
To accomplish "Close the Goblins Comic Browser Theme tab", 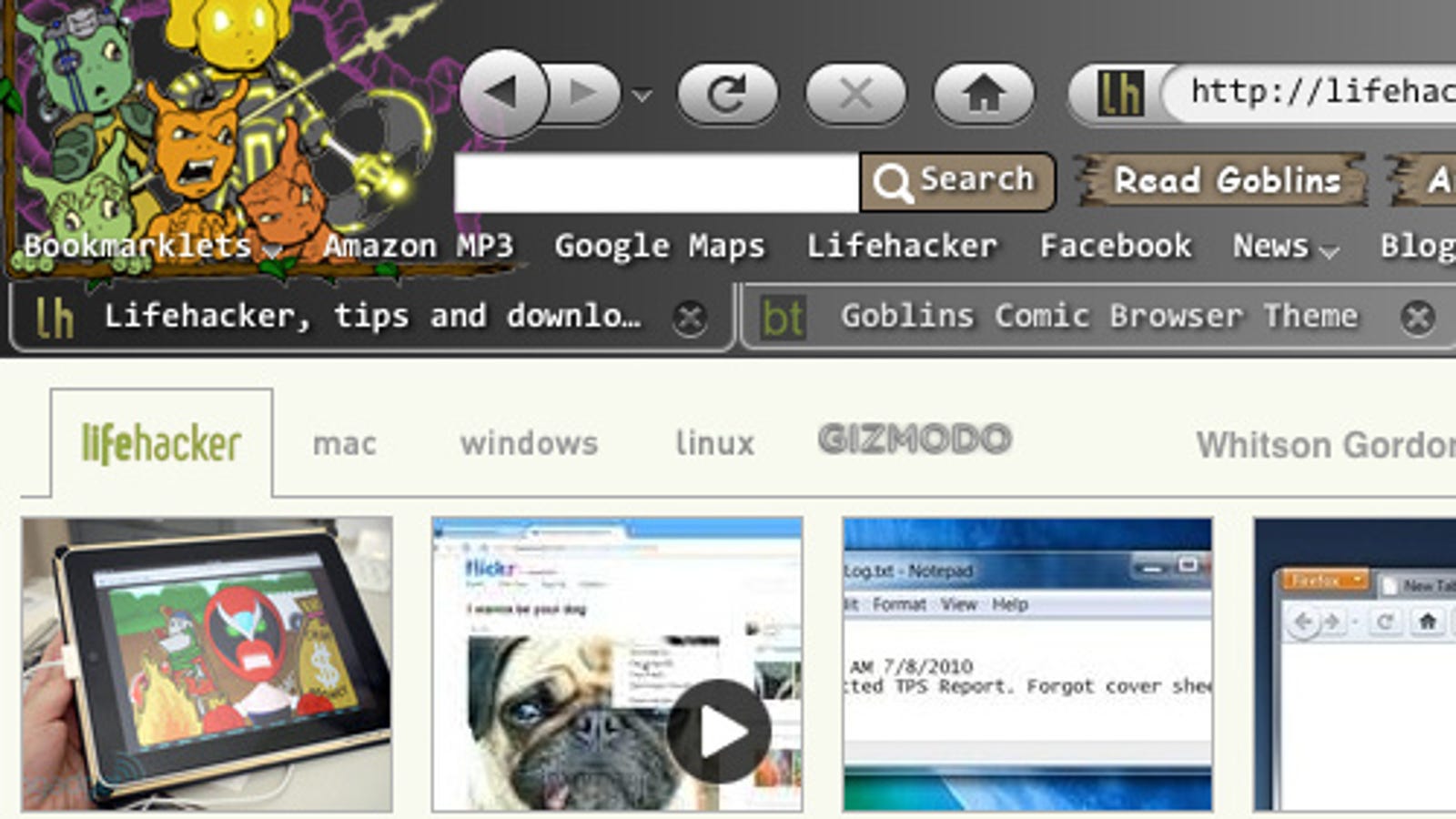I will pyautogui.click(x=1418, y=318).
